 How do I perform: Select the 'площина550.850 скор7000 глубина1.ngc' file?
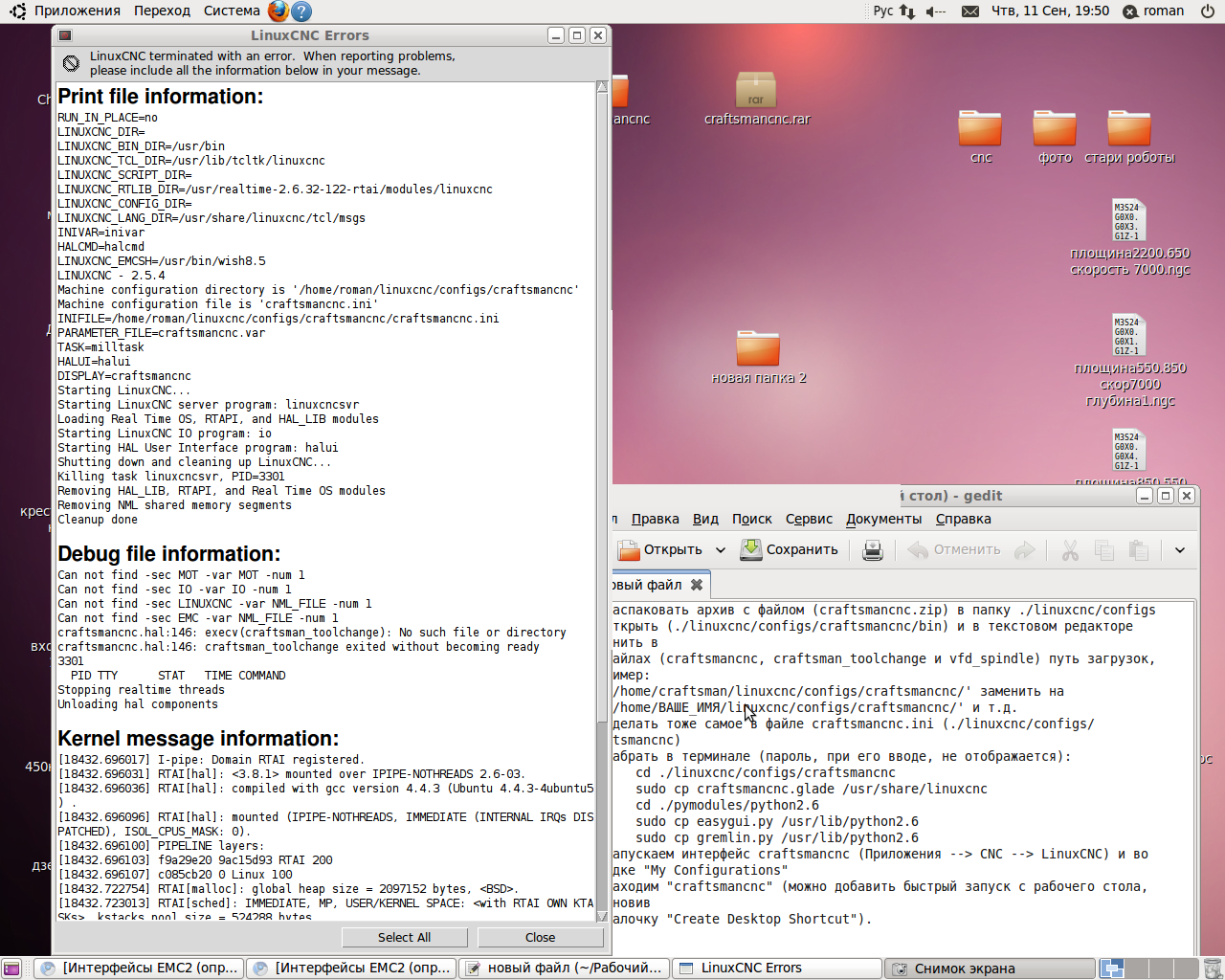coord(1129,361)
